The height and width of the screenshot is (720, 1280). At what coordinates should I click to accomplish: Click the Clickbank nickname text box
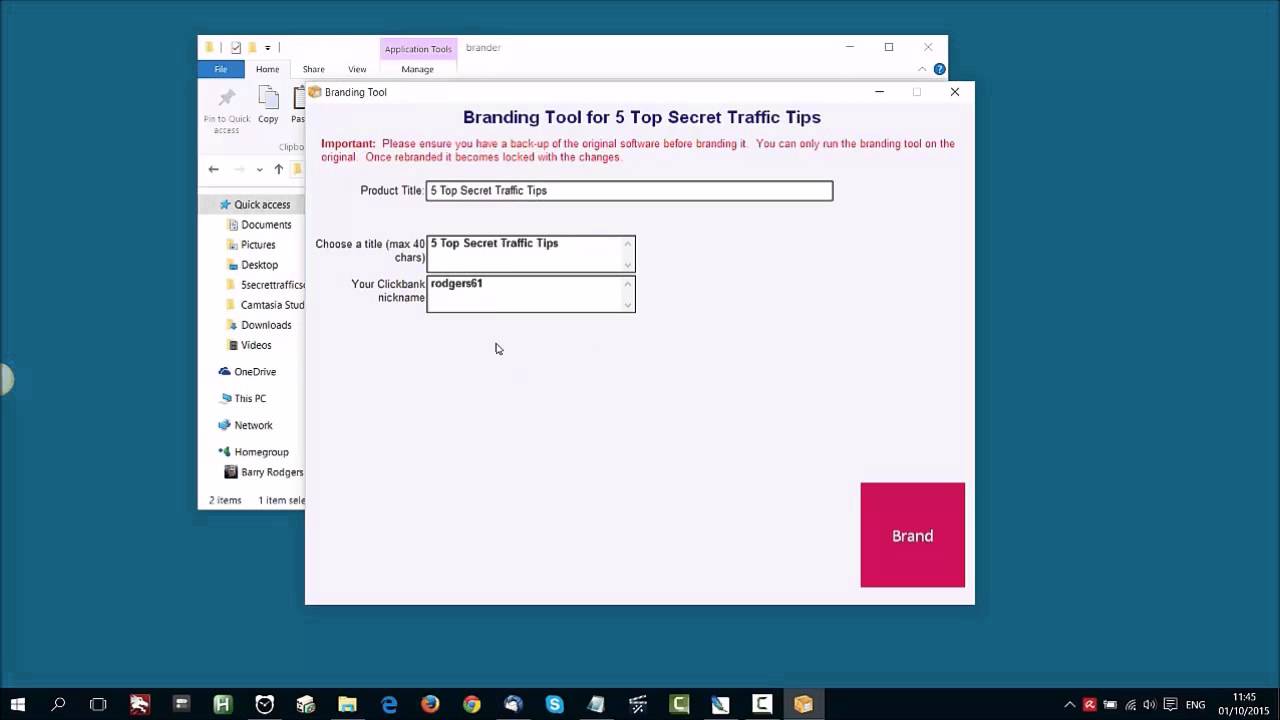[x=530, y=294]
